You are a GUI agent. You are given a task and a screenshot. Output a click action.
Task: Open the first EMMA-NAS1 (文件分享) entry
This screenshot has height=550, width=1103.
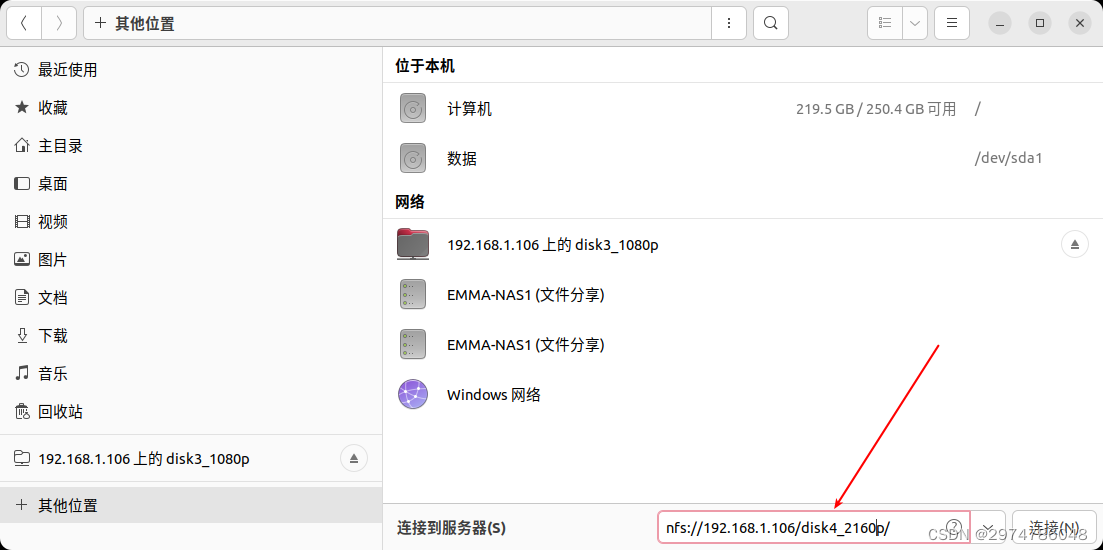point(742,295)
